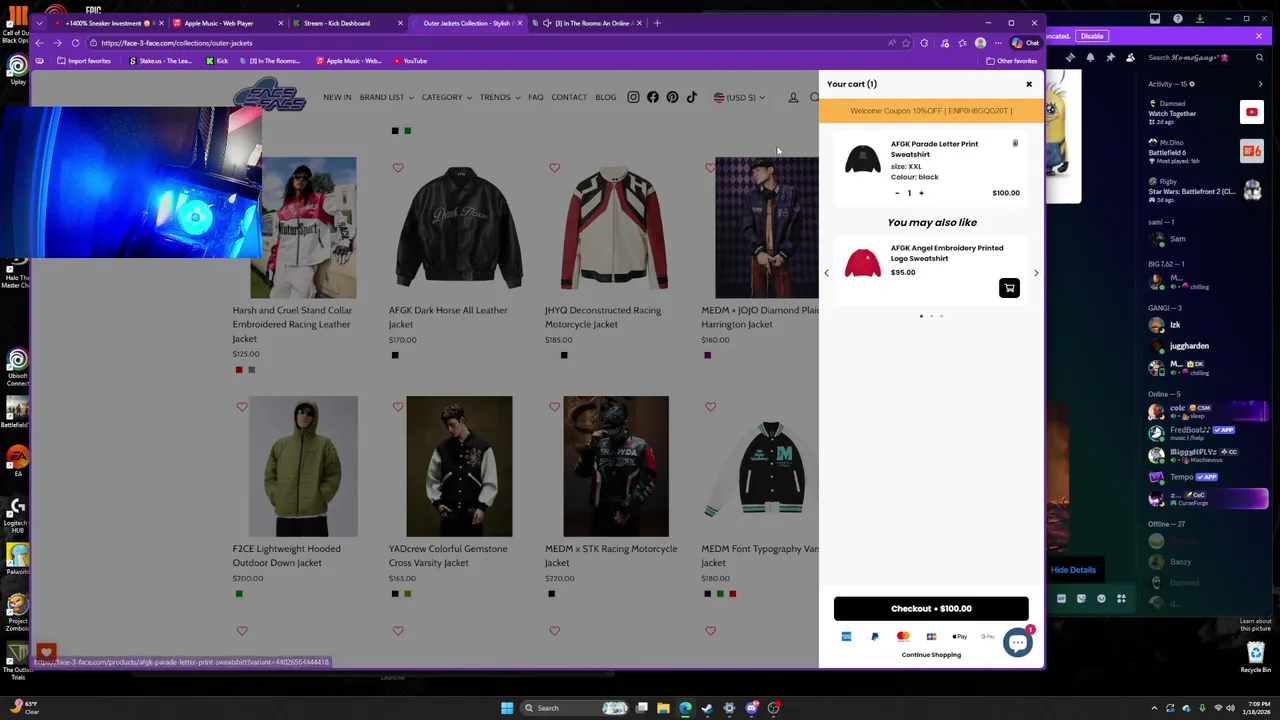Switch to the +1400% Sneaker Investment tab
Image resolution: width=1280 pixels, height=720 pixels.
tap(106, 23)
